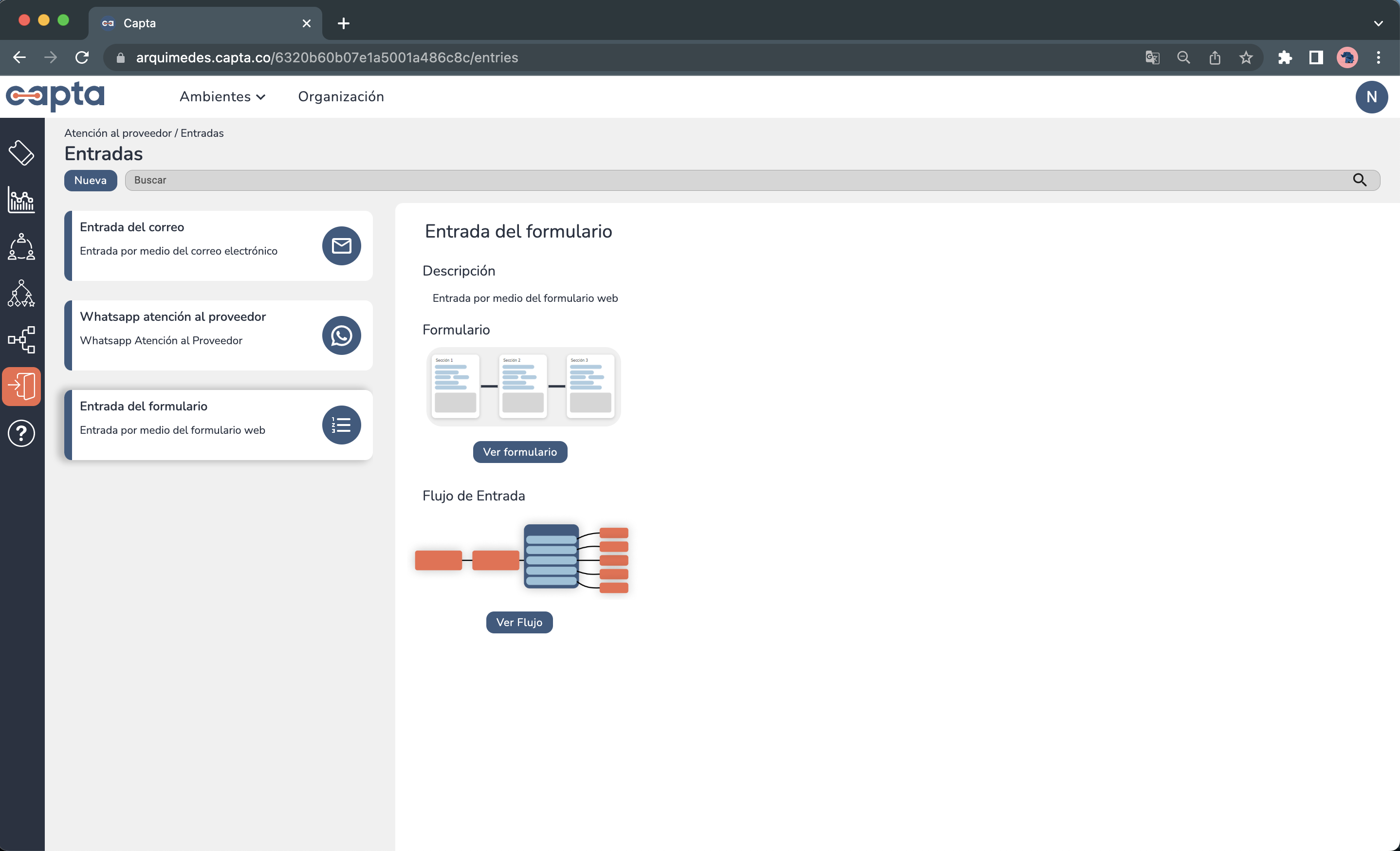Expand the Ambientes dropdown
The image size is (1400, 851).
coord(222,96)
